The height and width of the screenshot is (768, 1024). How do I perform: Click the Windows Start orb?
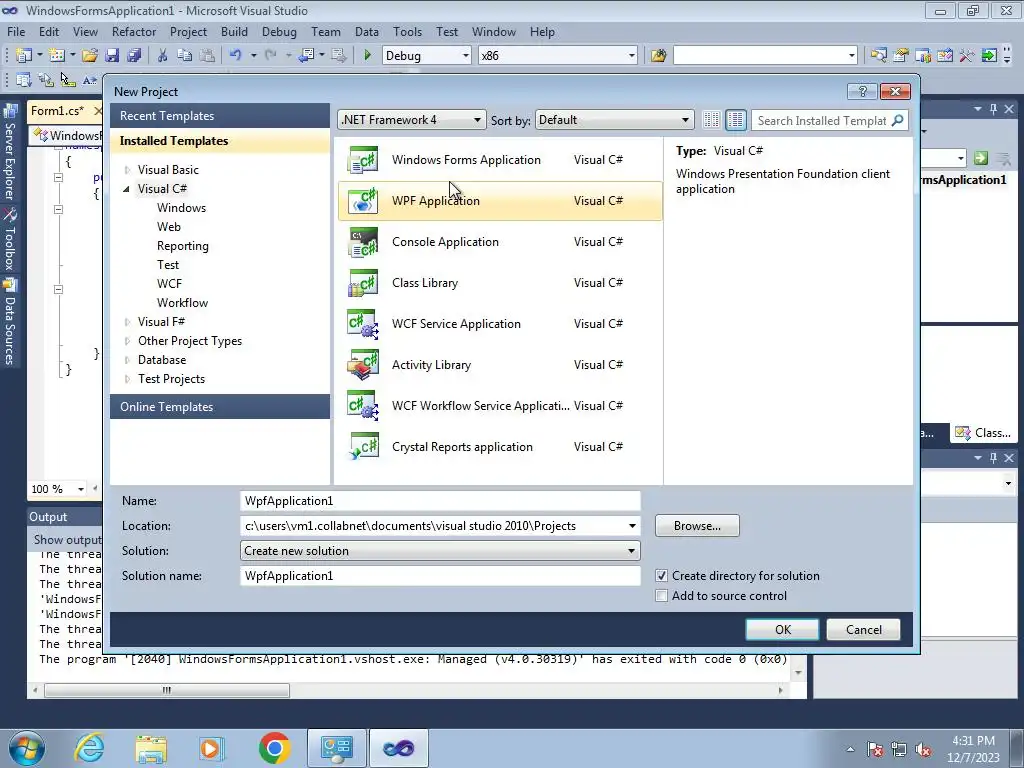coord(26,748)
